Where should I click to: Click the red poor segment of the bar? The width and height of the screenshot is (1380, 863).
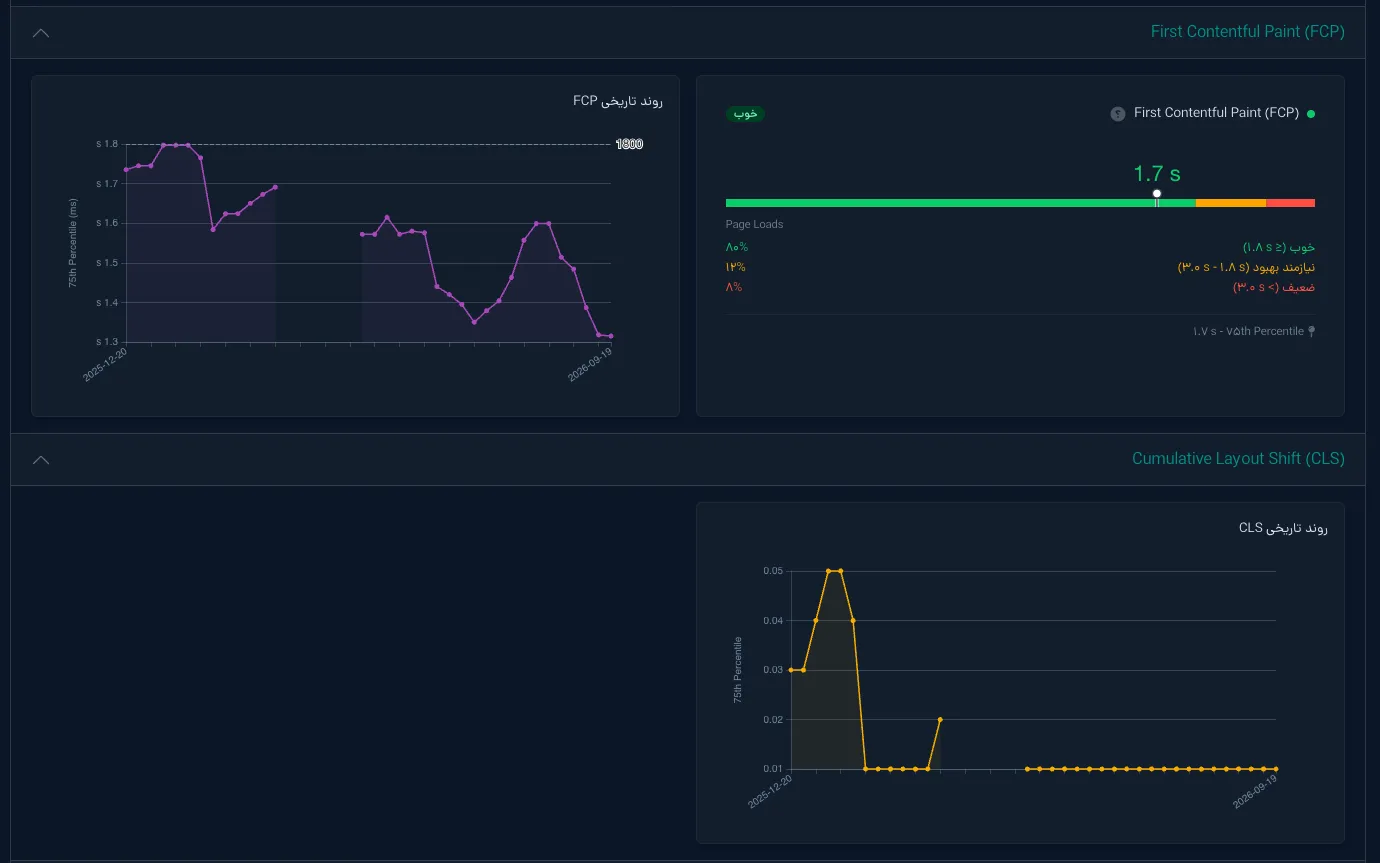click(1290, 203)
